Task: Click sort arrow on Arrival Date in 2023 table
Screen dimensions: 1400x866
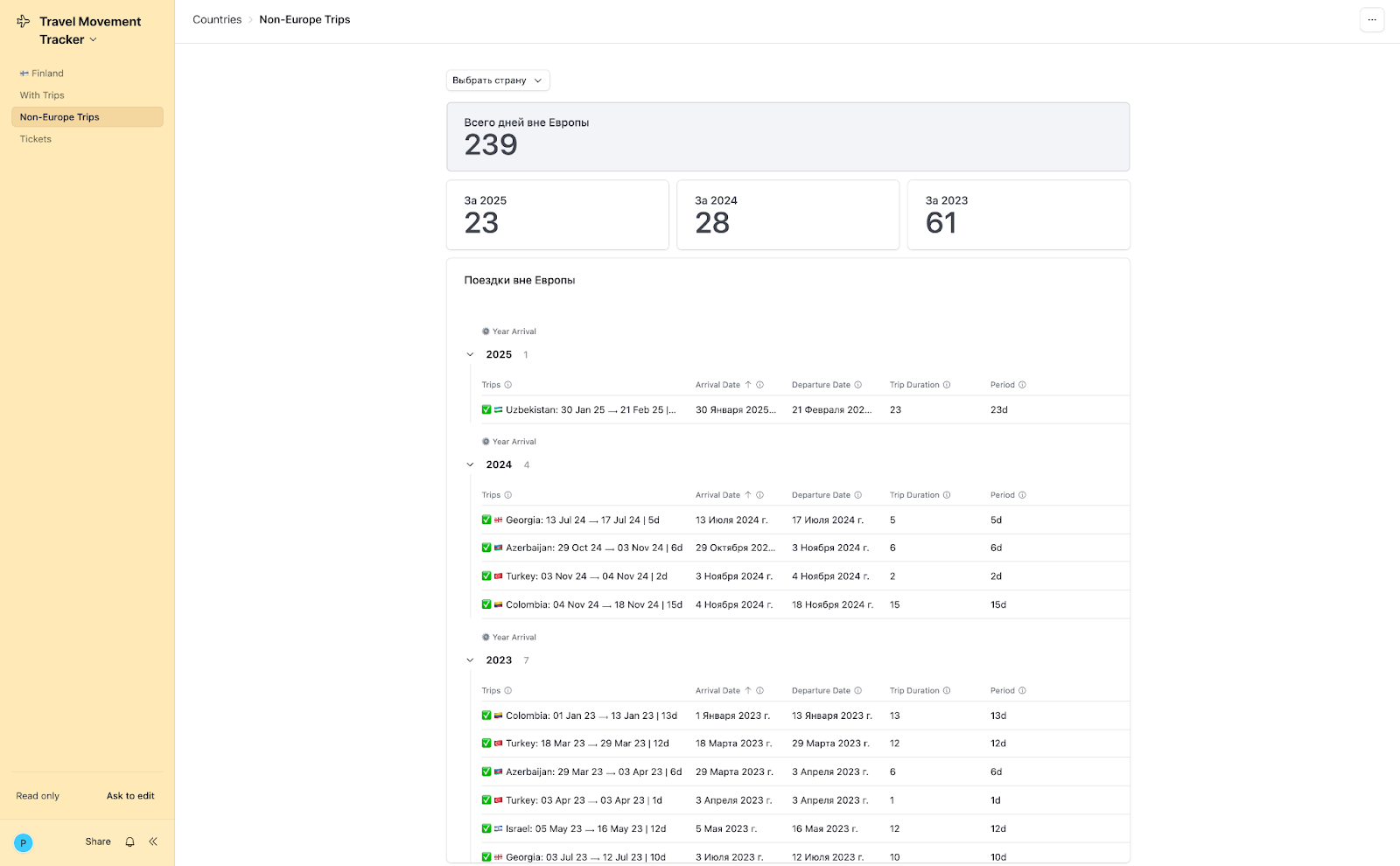Action: [748, 691]
